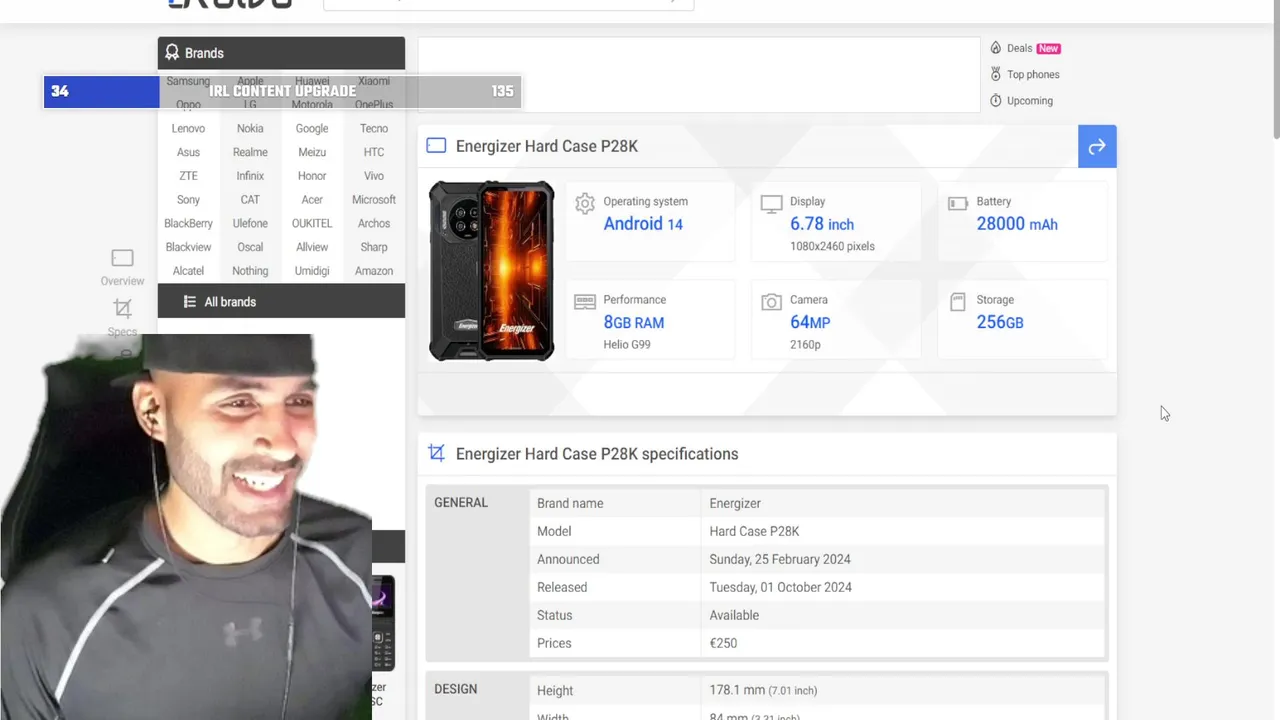Click the Camera icon
The image size is (1280, 720).
pos(771,301)
